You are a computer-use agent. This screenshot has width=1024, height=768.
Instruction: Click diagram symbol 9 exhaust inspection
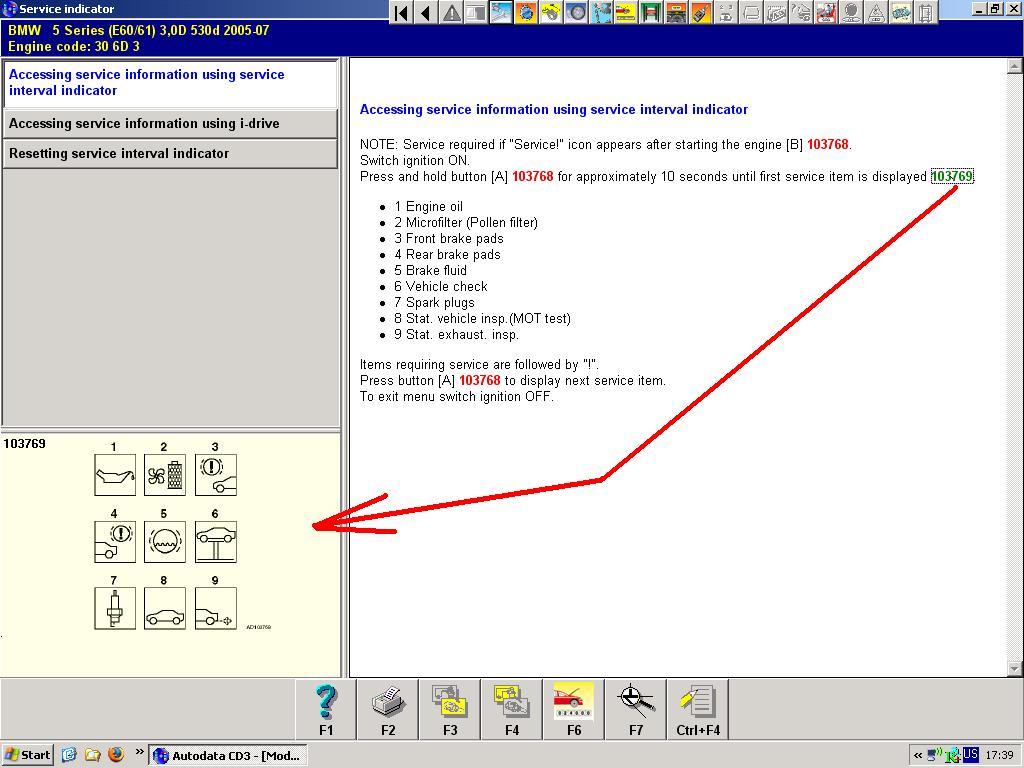tap(216, 608)
